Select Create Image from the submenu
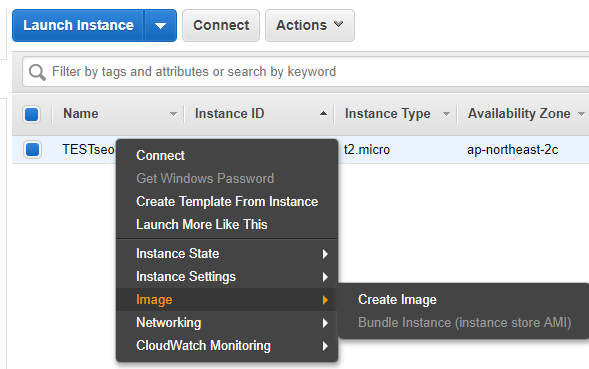This screenshot has width=589, height=369. (397, 299)
